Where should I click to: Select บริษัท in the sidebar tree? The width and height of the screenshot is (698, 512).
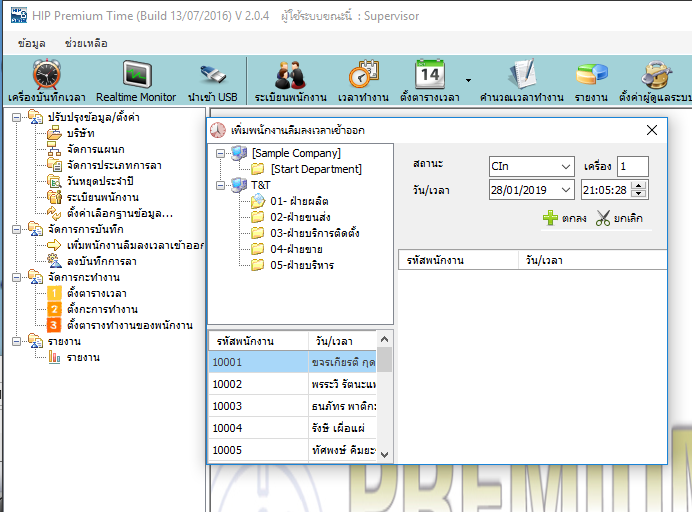(81, 134)
